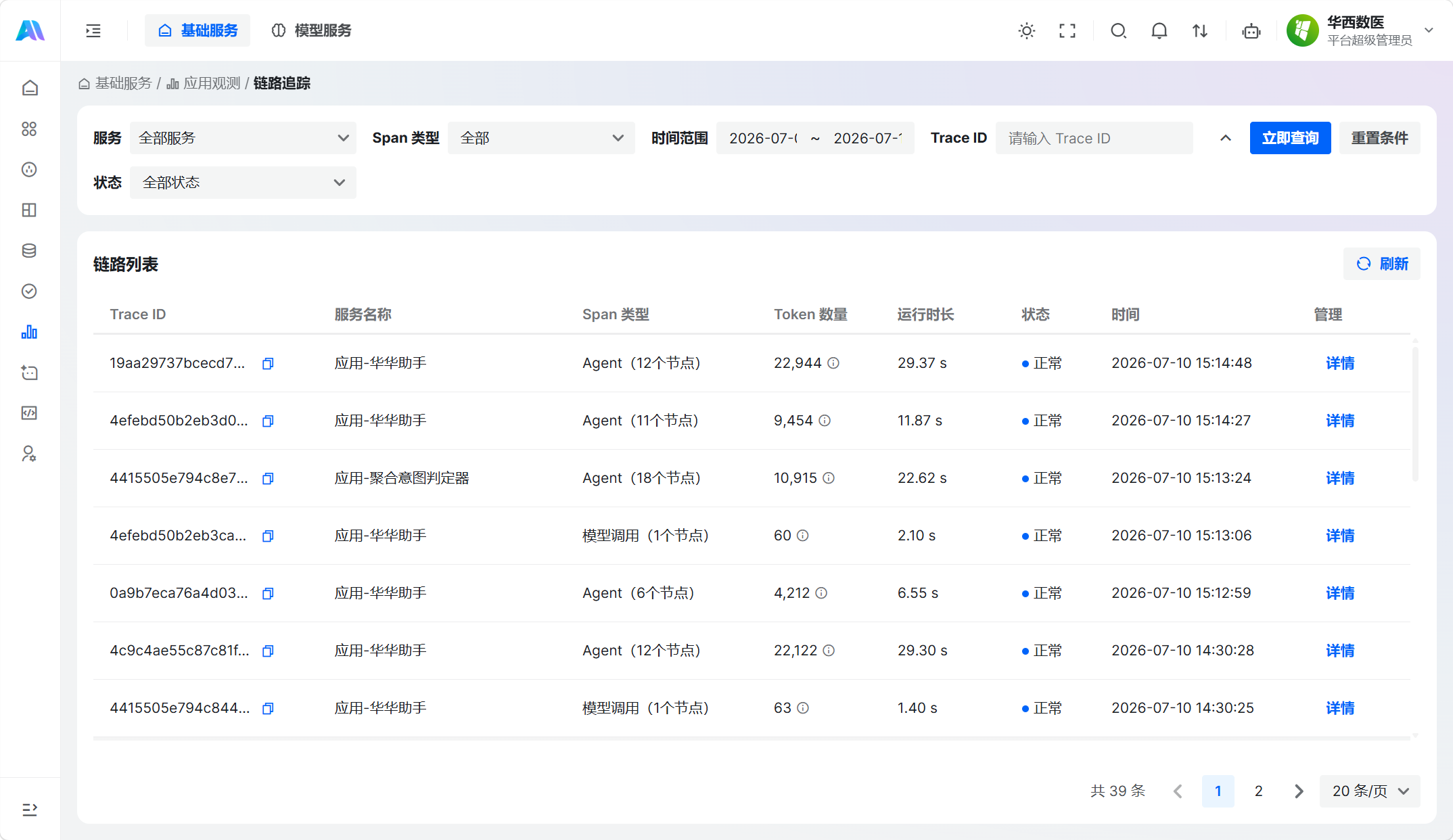
Task: Open sidebar home icon
Action: click(29, 88)
